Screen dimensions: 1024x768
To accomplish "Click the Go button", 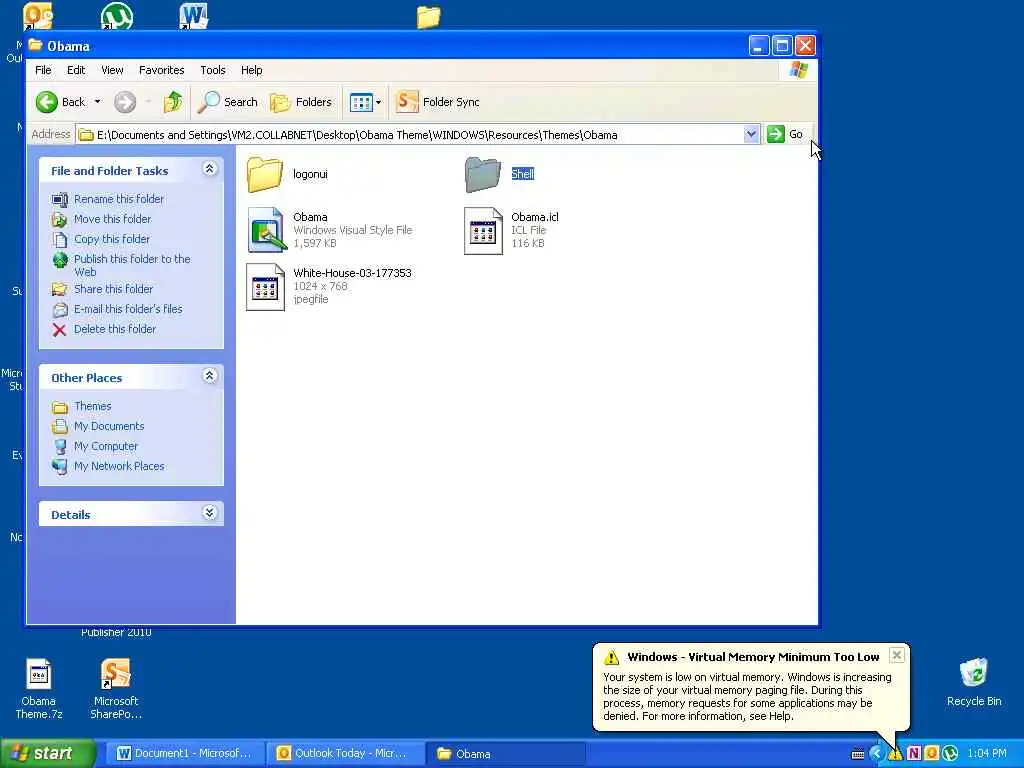I will [786, 135].
